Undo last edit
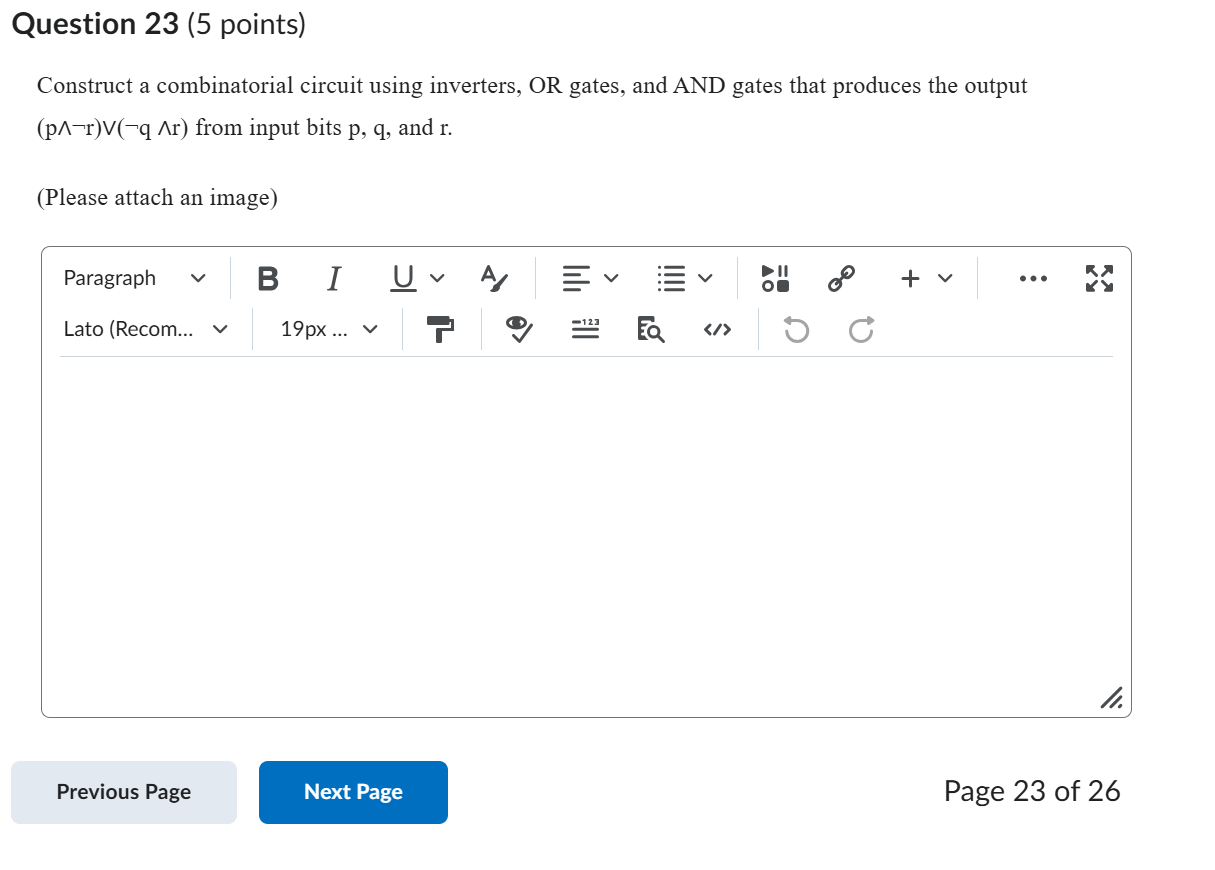This screenshot has height=870, width=1215. [x=795, y=328]
